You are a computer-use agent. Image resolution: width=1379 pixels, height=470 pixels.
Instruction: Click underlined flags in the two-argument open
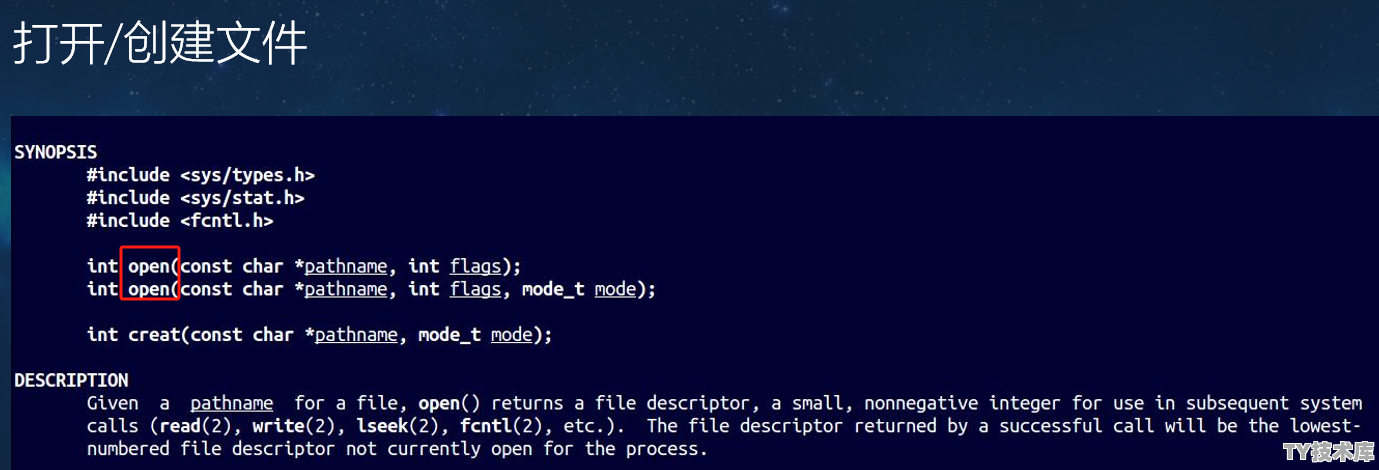tap(475, 267)
